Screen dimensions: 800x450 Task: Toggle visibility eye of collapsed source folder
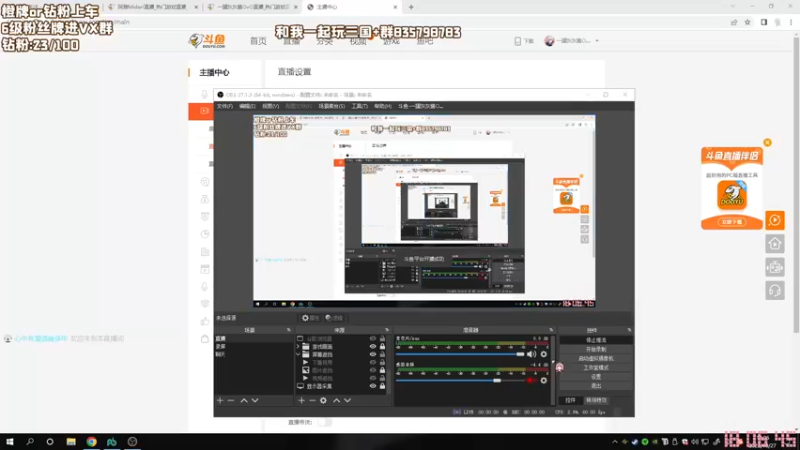pos(373,346)
